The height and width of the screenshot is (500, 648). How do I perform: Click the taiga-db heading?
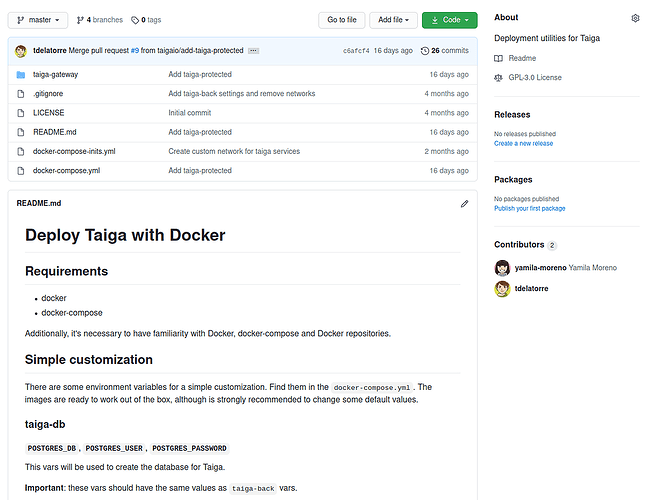(45, 424)
